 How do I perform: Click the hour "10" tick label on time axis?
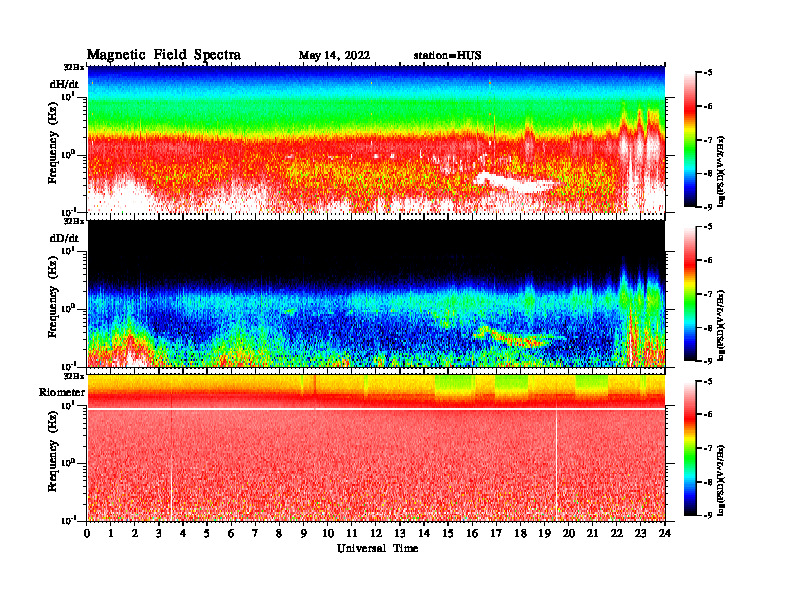[328, 533]
